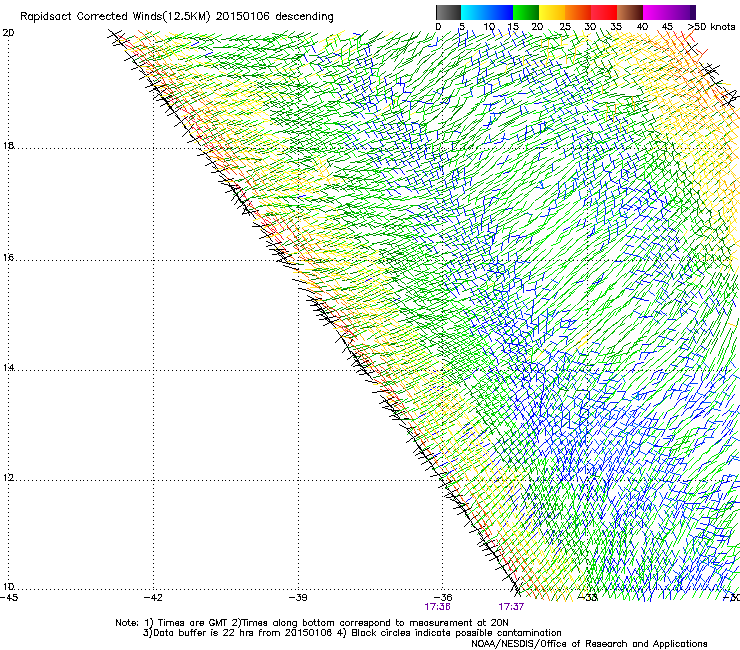Click the cyan-blue 5-15 knots color band

(x=487, y=12)
